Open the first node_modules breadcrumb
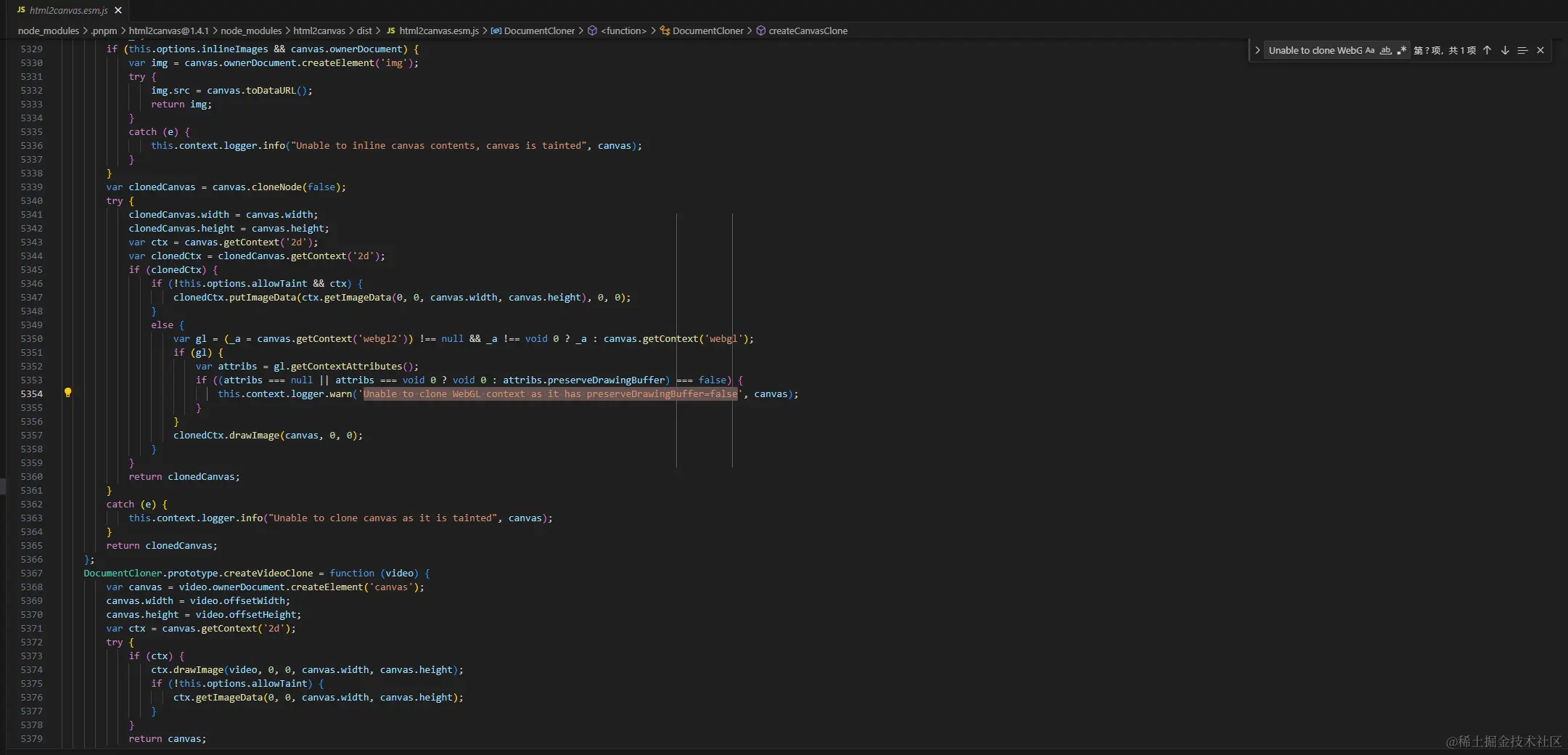 coord(49,30)
